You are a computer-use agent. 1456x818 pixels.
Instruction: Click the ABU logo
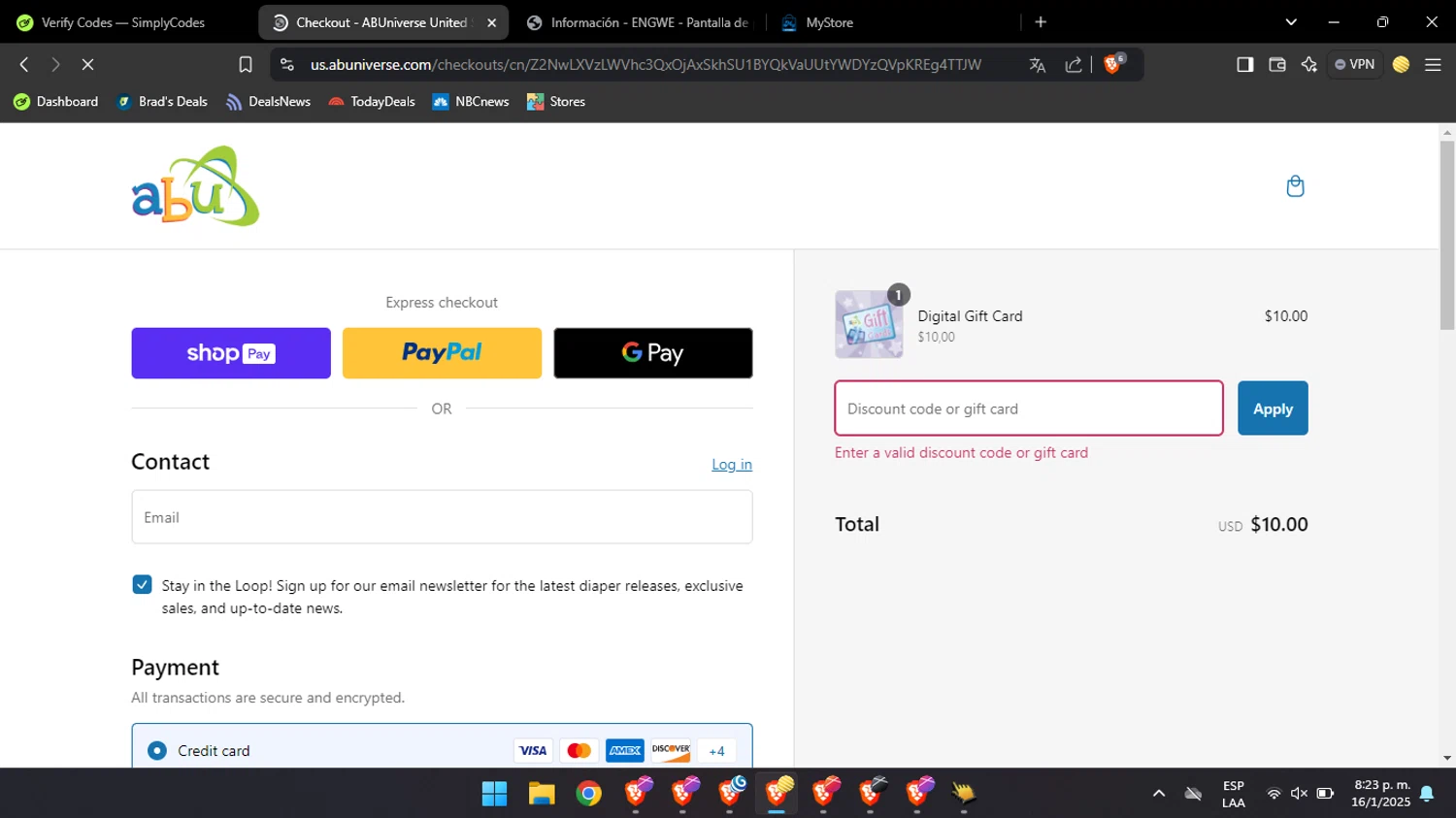195,186
